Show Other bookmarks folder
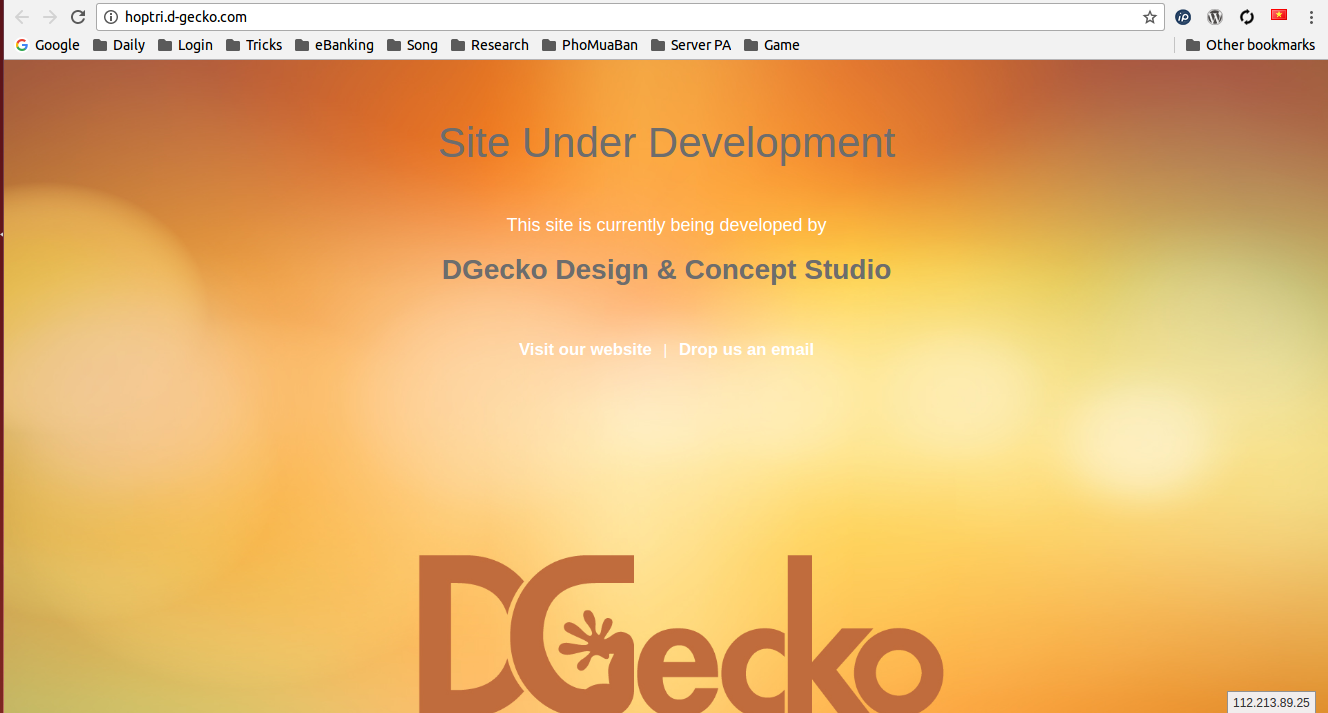 tap(1251, 45)
